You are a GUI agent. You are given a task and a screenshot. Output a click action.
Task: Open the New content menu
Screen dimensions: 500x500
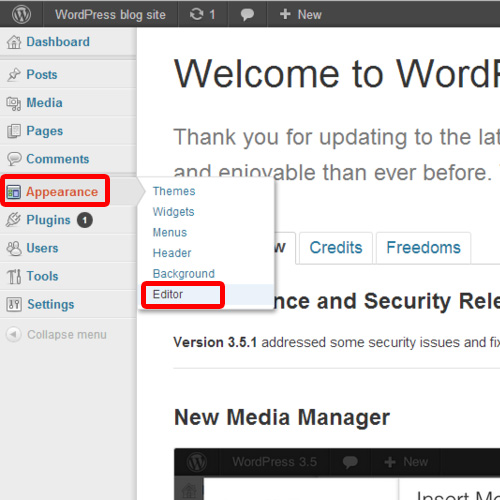300,14
